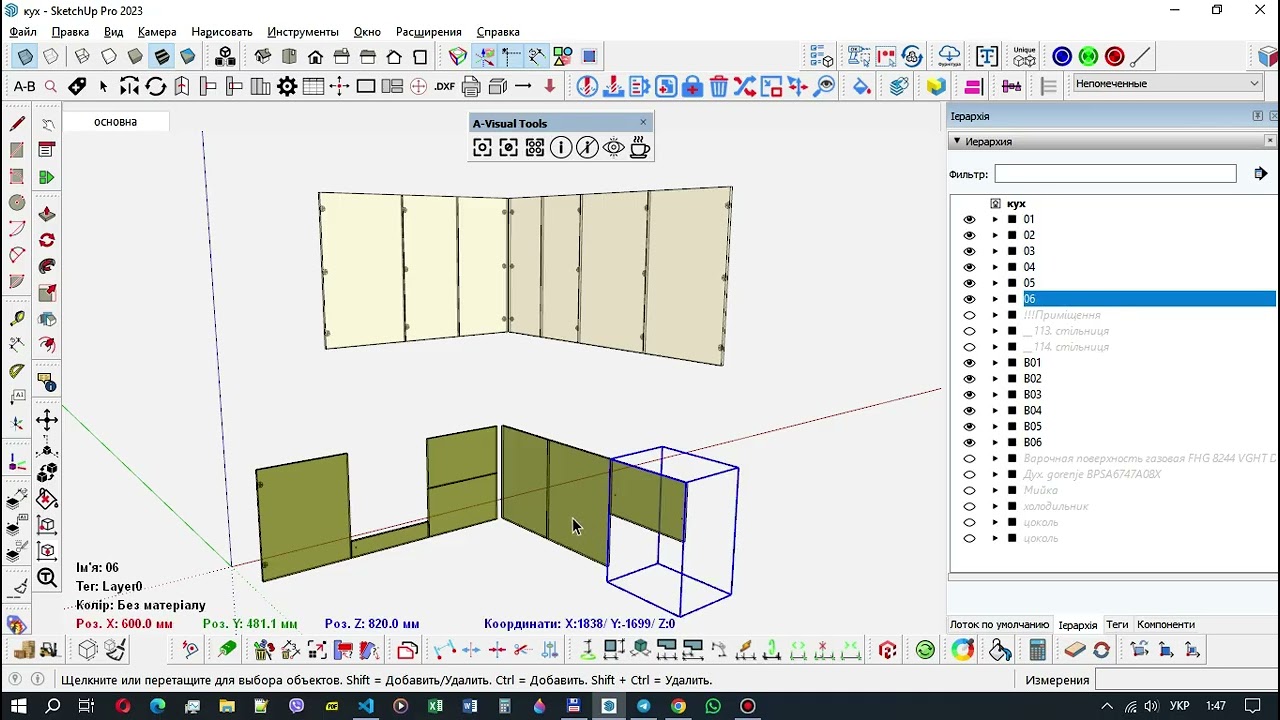Select the Monochrome style cube icon
1280x720 pixels.
point(187,56)
